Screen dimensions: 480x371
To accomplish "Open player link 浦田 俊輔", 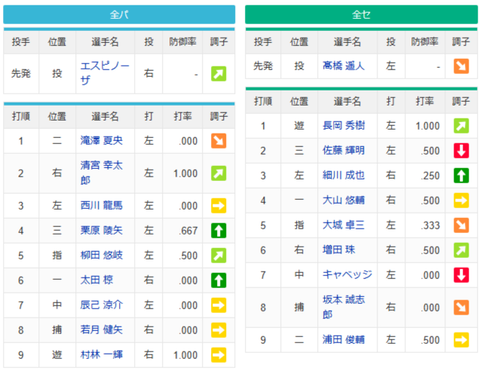I will [x=343, y=340].
